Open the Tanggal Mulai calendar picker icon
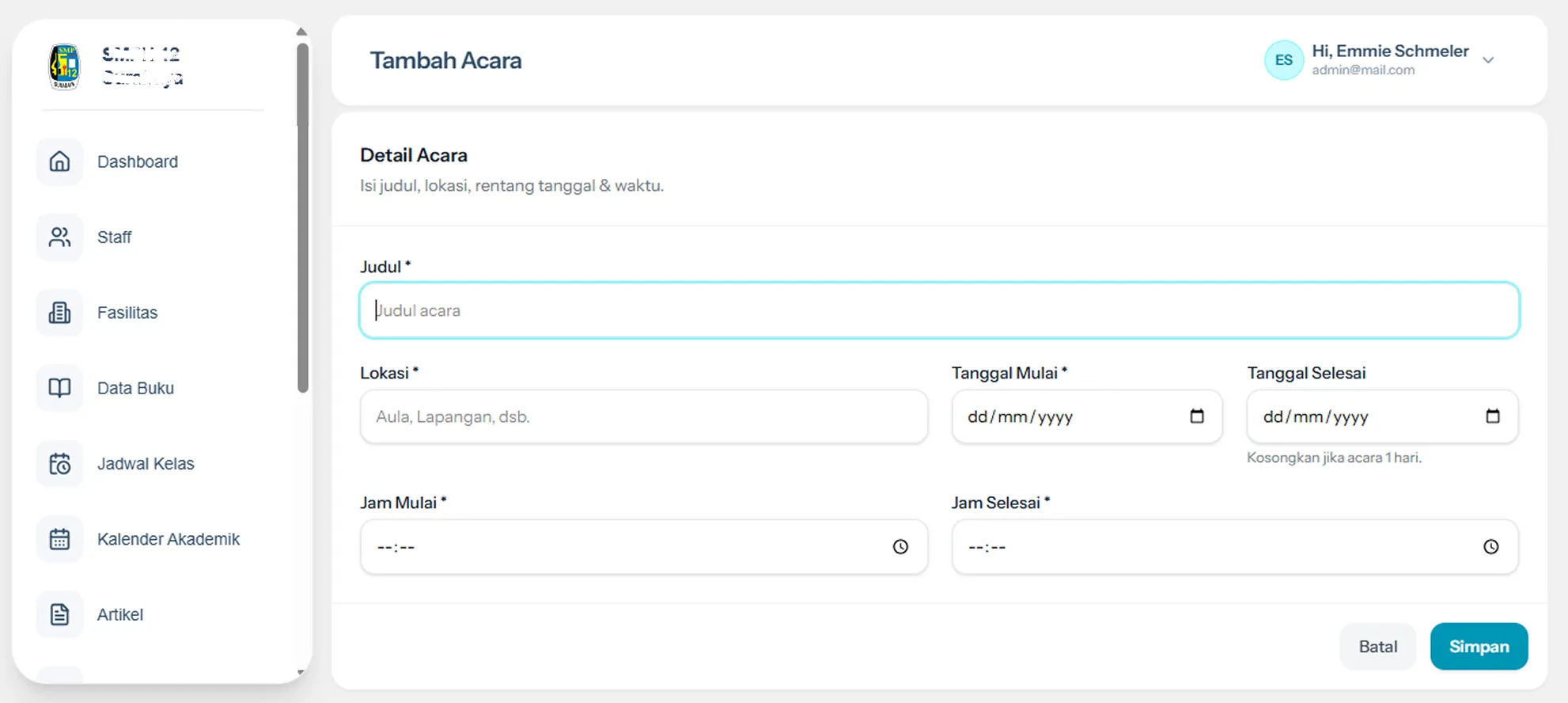This screenshot has width=1568, height=703. coord(1197,416)
